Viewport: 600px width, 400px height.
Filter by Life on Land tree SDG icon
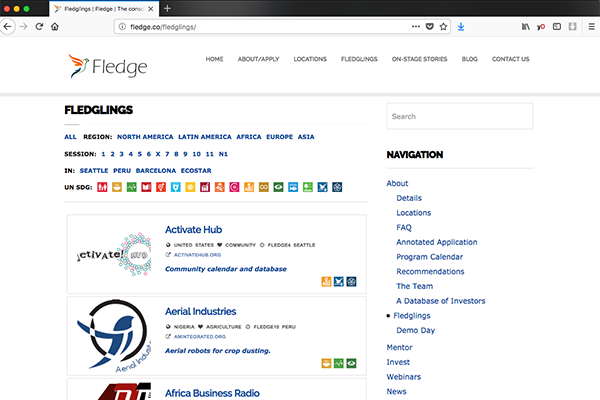[308, 187]
